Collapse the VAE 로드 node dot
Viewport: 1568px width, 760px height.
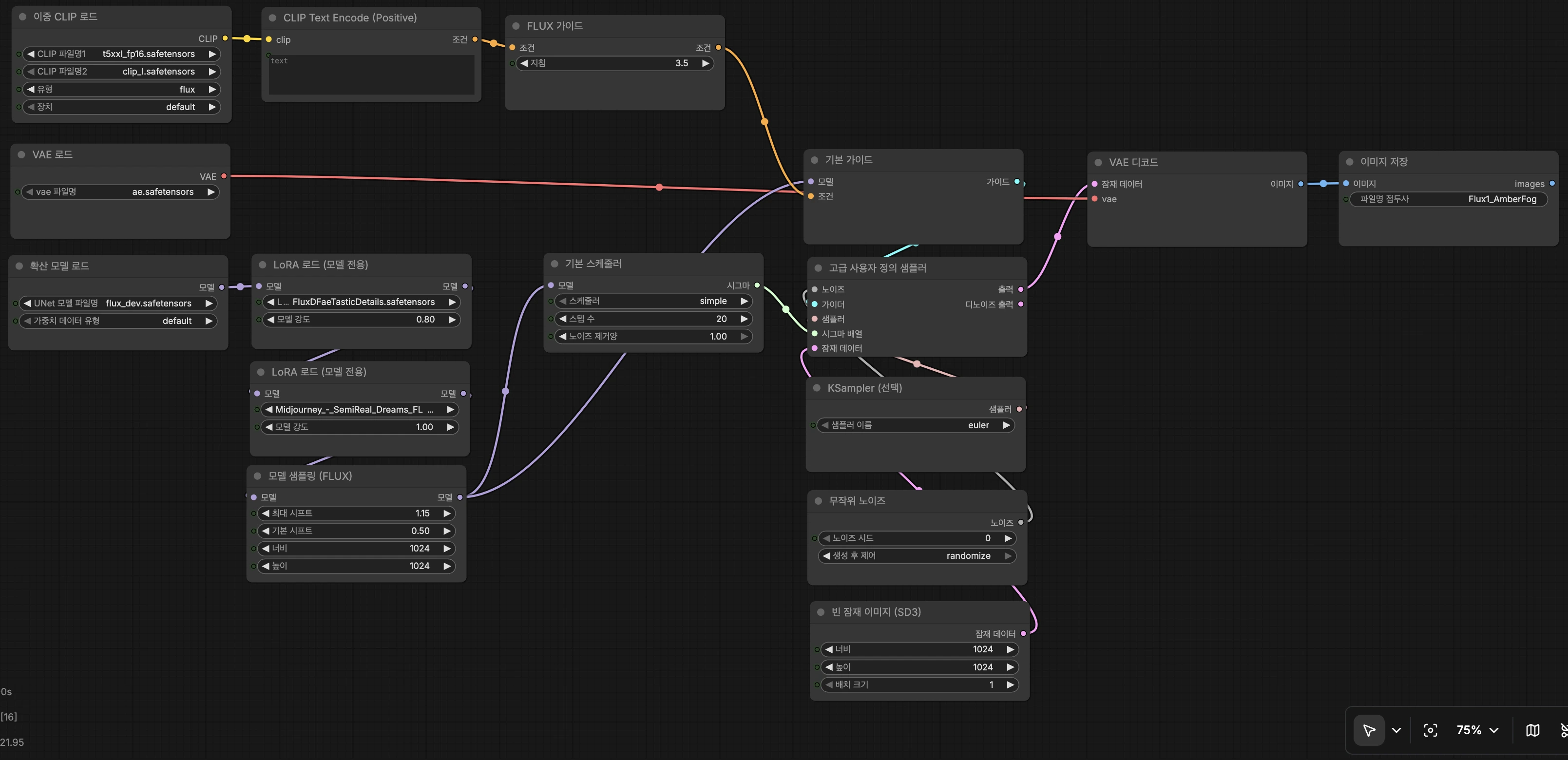(x=21, y=154)
